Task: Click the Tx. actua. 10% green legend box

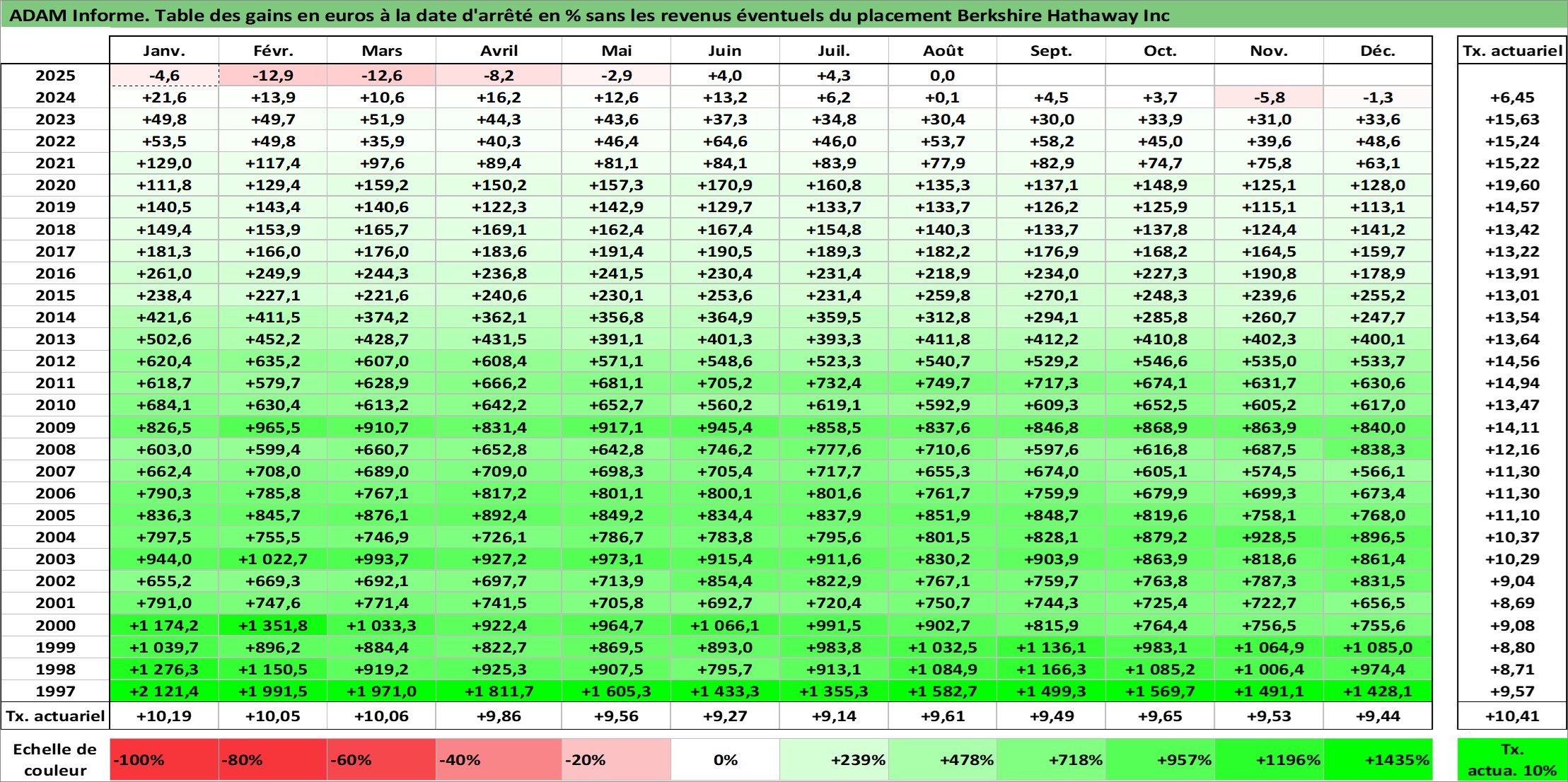Action: click(1512, 760)
